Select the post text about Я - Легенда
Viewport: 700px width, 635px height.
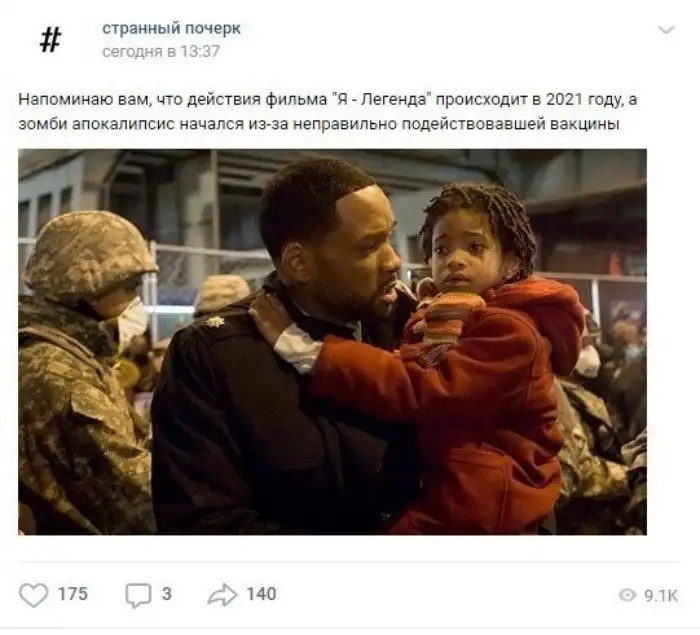pos(328,112)
